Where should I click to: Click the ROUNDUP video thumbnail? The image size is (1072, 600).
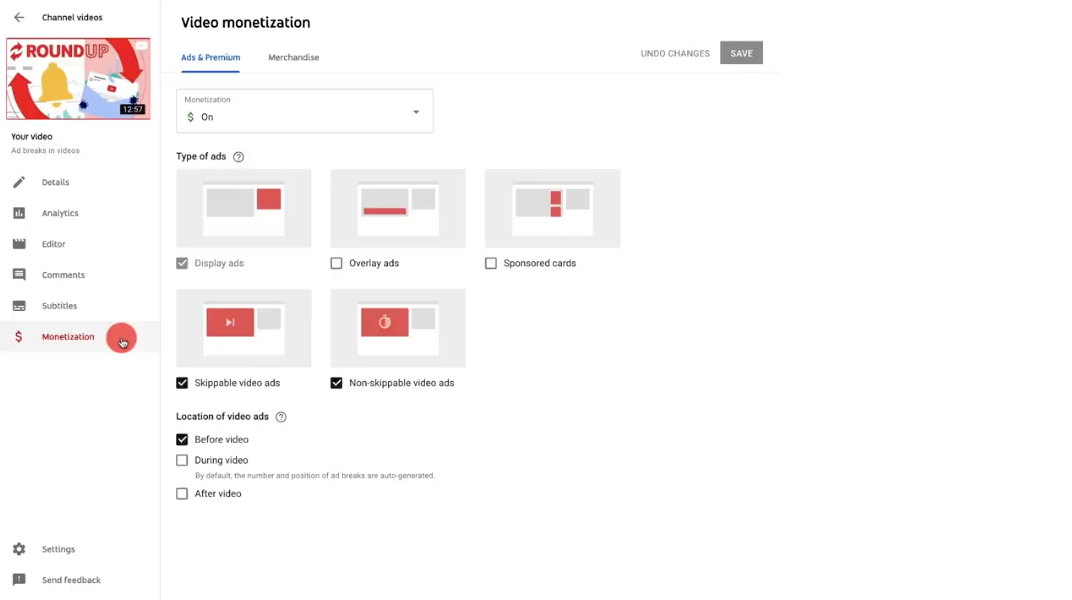(x=78, y=79)
